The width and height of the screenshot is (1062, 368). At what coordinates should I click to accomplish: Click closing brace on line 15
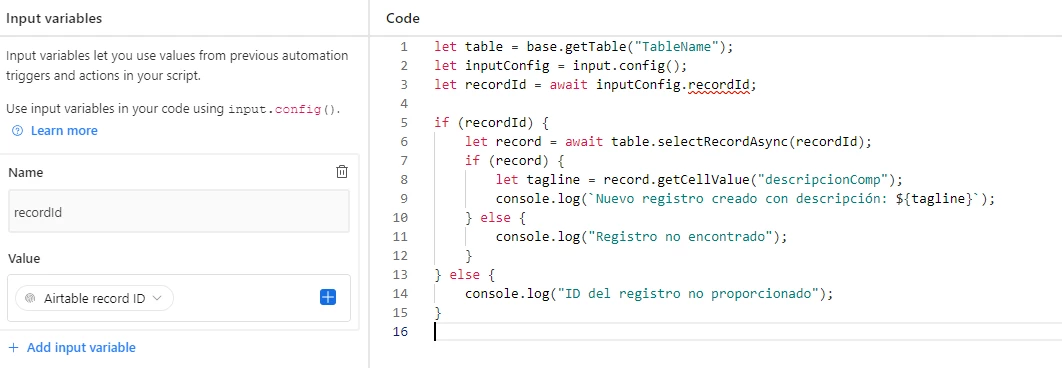[438, 313]
